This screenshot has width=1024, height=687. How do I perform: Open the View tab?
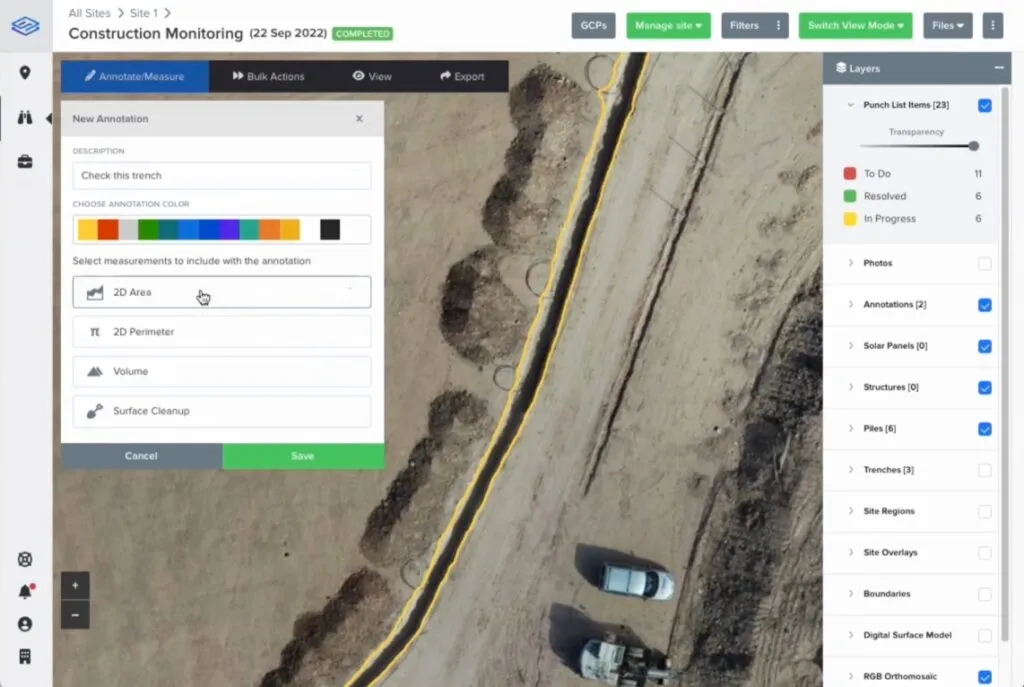point(372,76)
